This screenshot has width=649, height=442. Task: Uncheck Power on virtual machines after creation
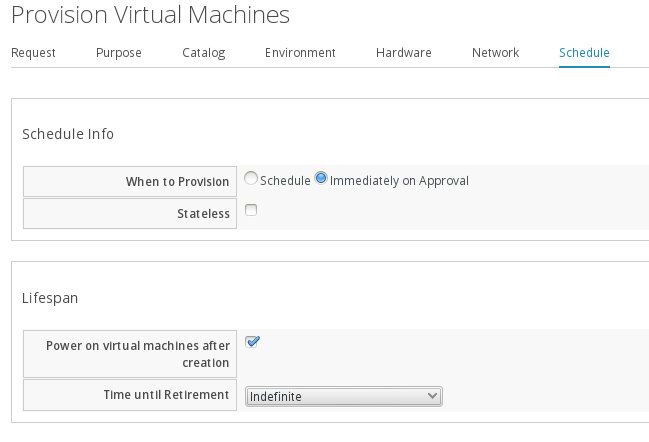coord(252,342)
